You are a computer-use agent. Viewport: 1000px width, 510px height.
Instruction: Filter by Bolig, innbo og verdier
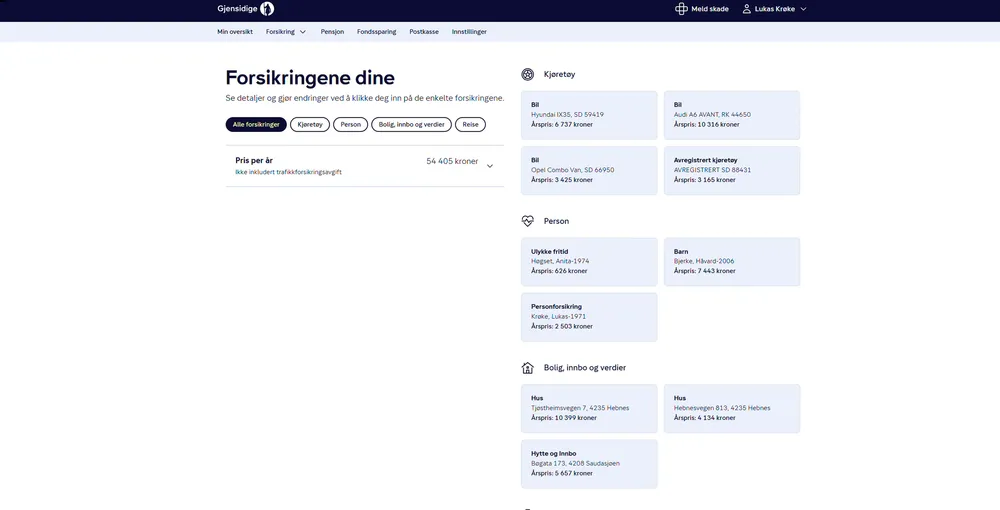click(411, 125)
